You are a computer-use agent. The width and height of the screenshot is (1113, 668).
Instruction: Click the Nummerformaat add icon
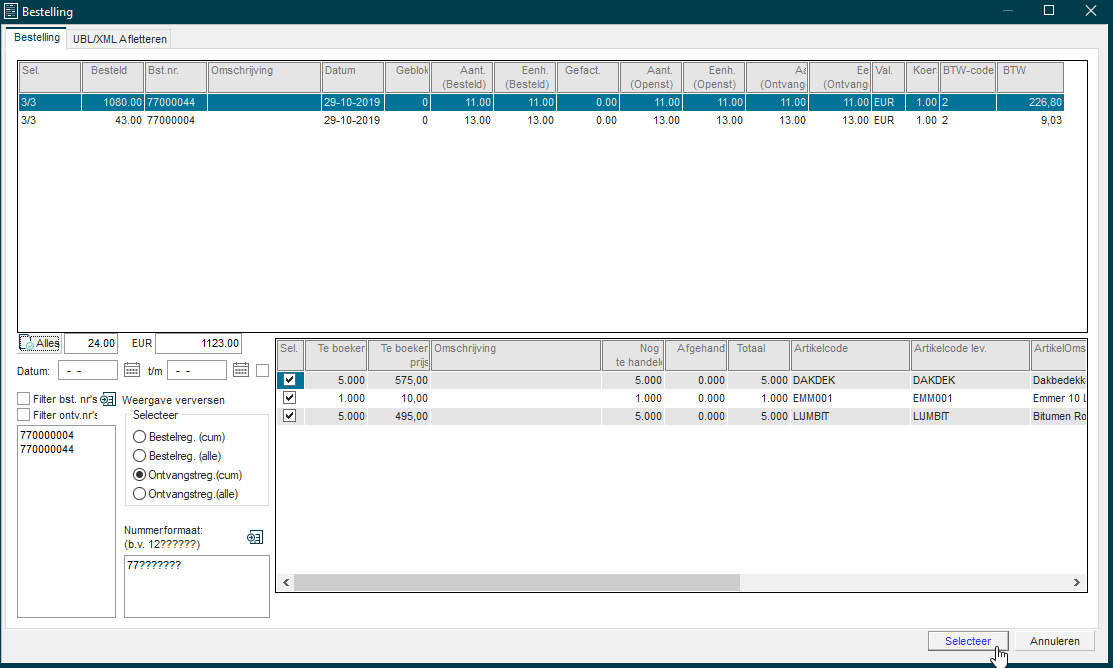point(255,537)
